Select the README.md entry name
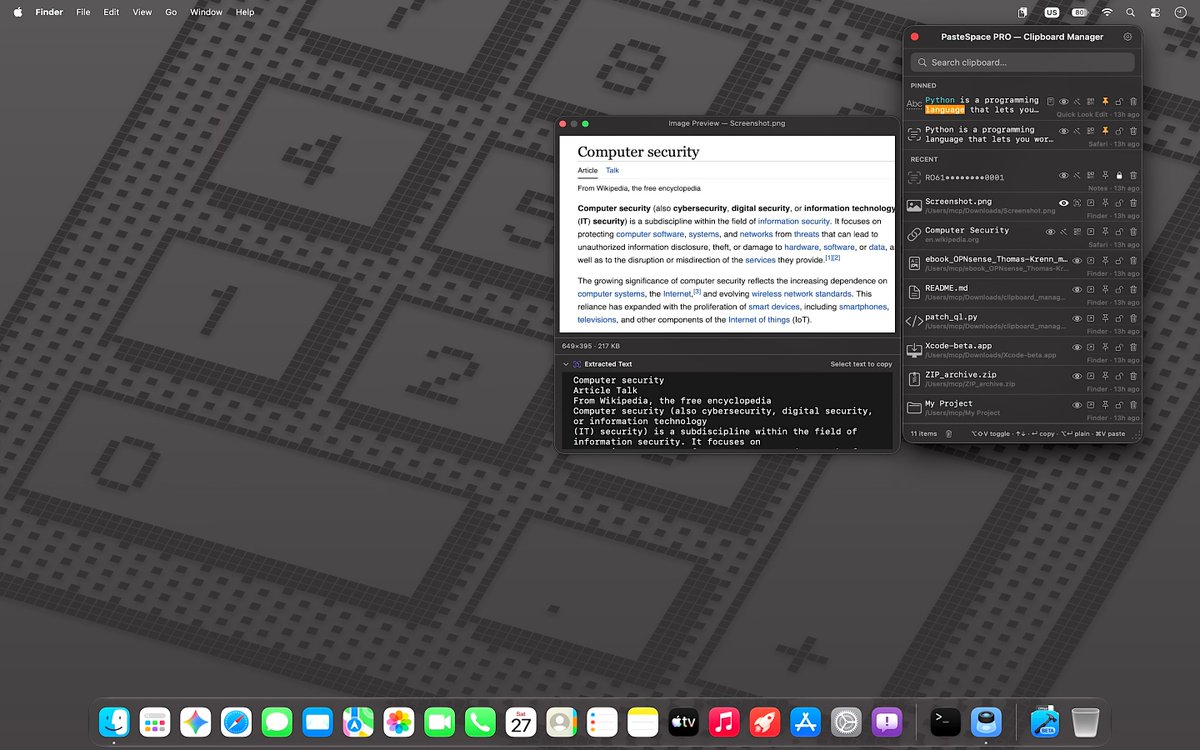This screenshot has height=750, width=1200. tap(946, 287)
